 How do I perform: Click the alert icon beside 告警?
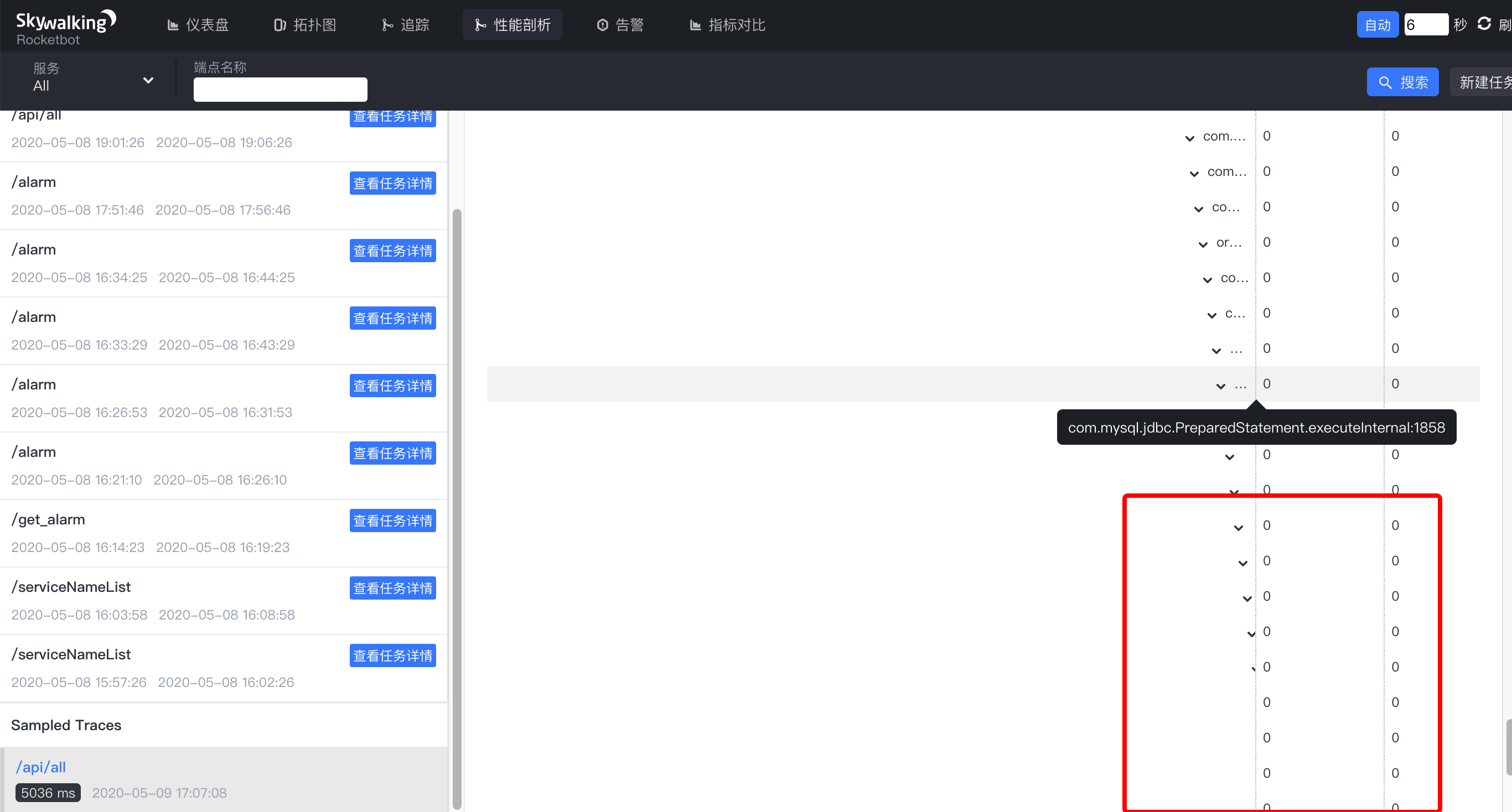coord(602,25)
